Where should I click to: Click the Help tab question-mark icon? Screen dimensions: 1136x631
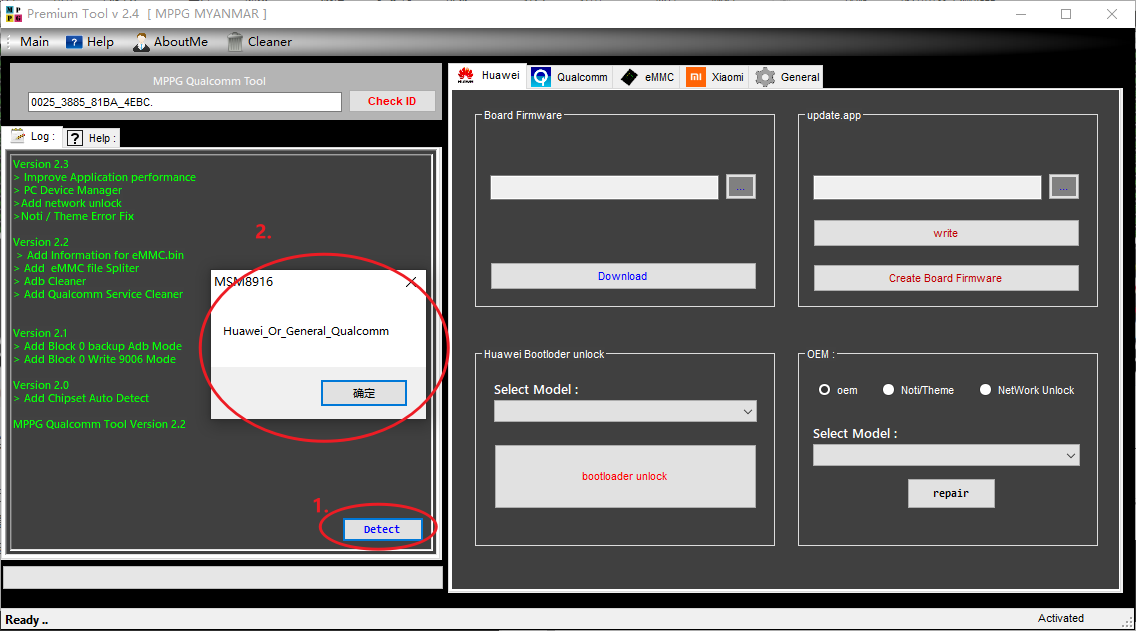pos(75,138)
